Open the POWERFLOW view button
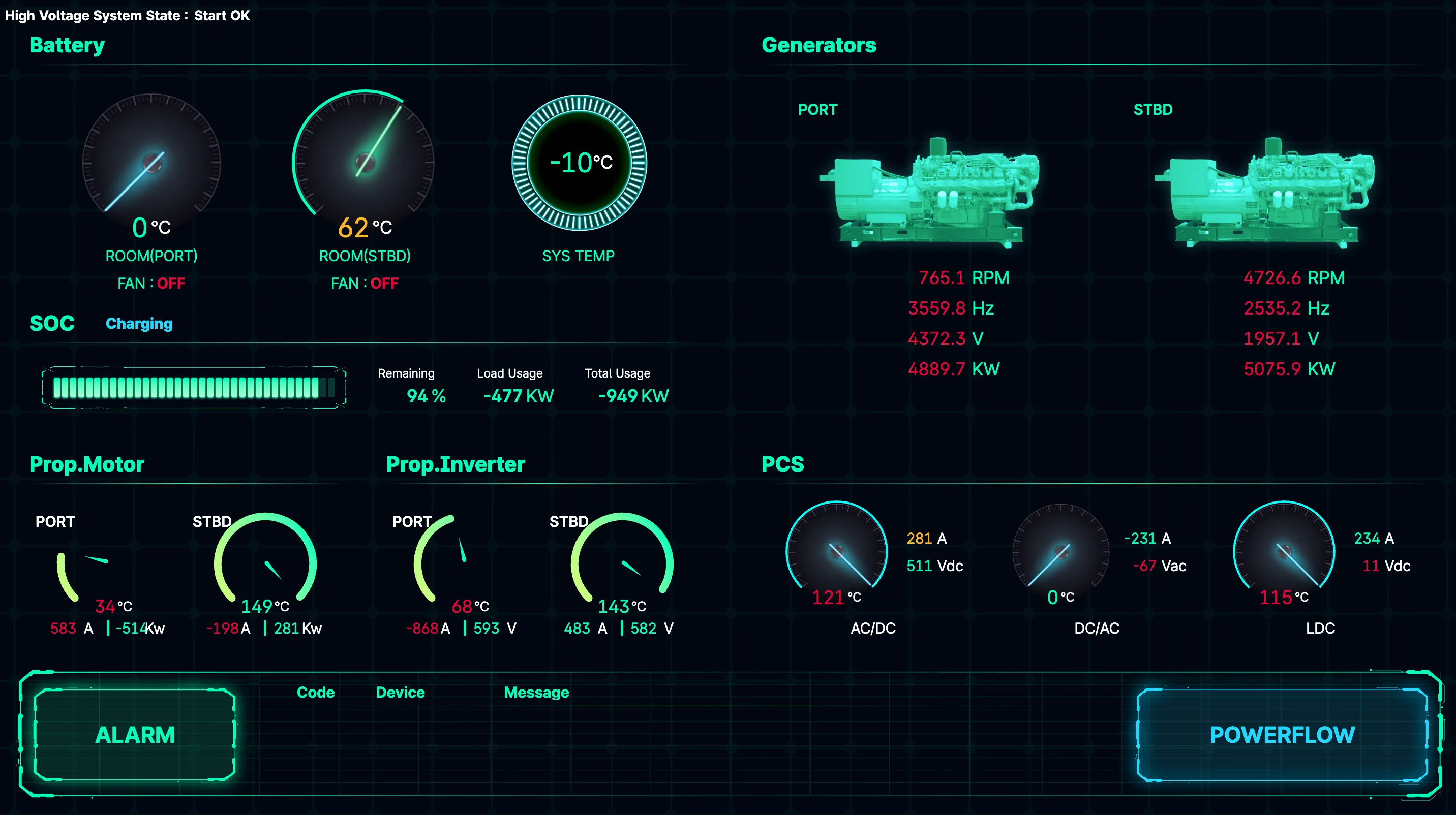 click(1282, 734)
